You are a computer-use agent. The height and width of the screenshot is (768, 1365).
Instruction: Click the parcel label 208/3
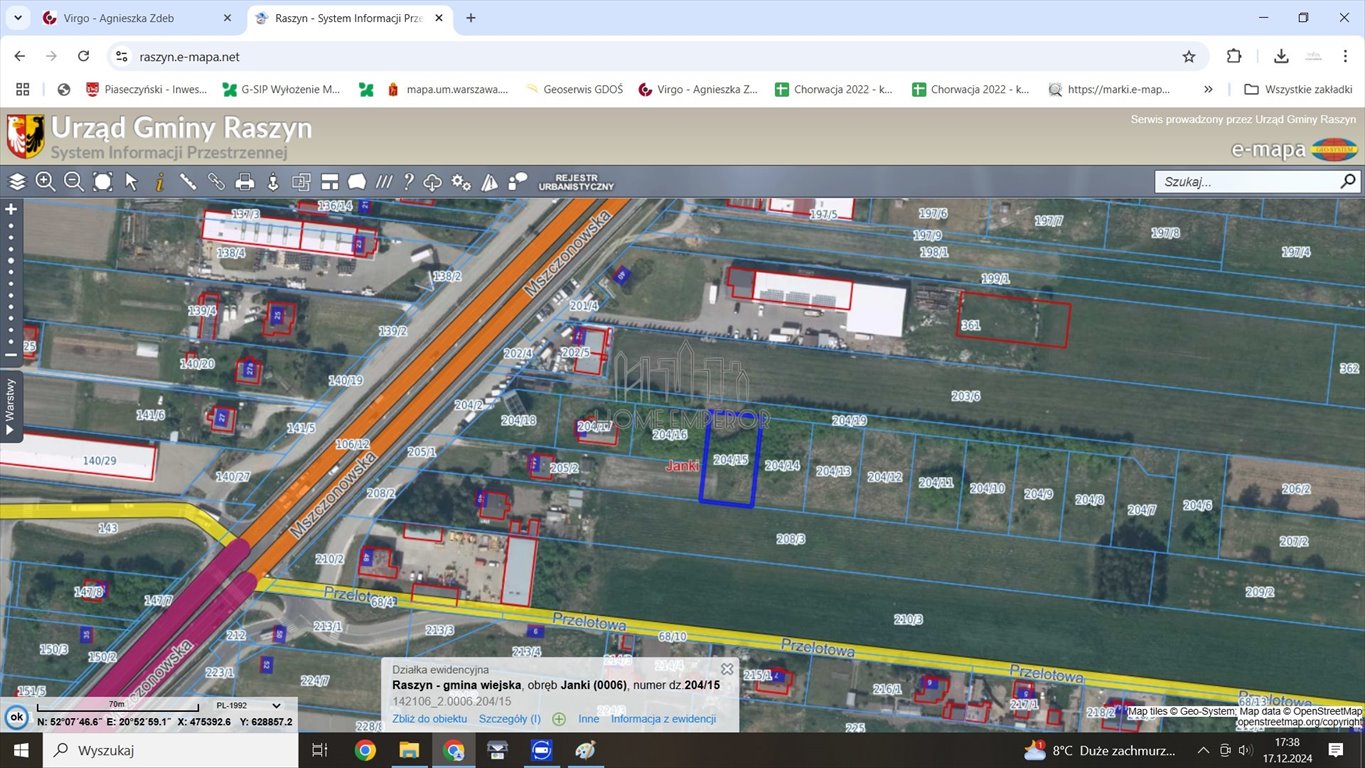[x=790, y=539]
